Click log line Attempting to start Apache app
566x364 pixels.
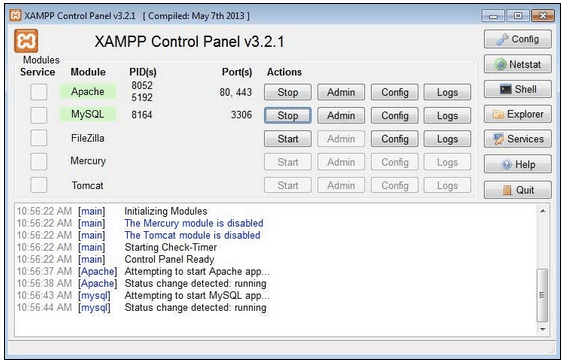[197, 271]
